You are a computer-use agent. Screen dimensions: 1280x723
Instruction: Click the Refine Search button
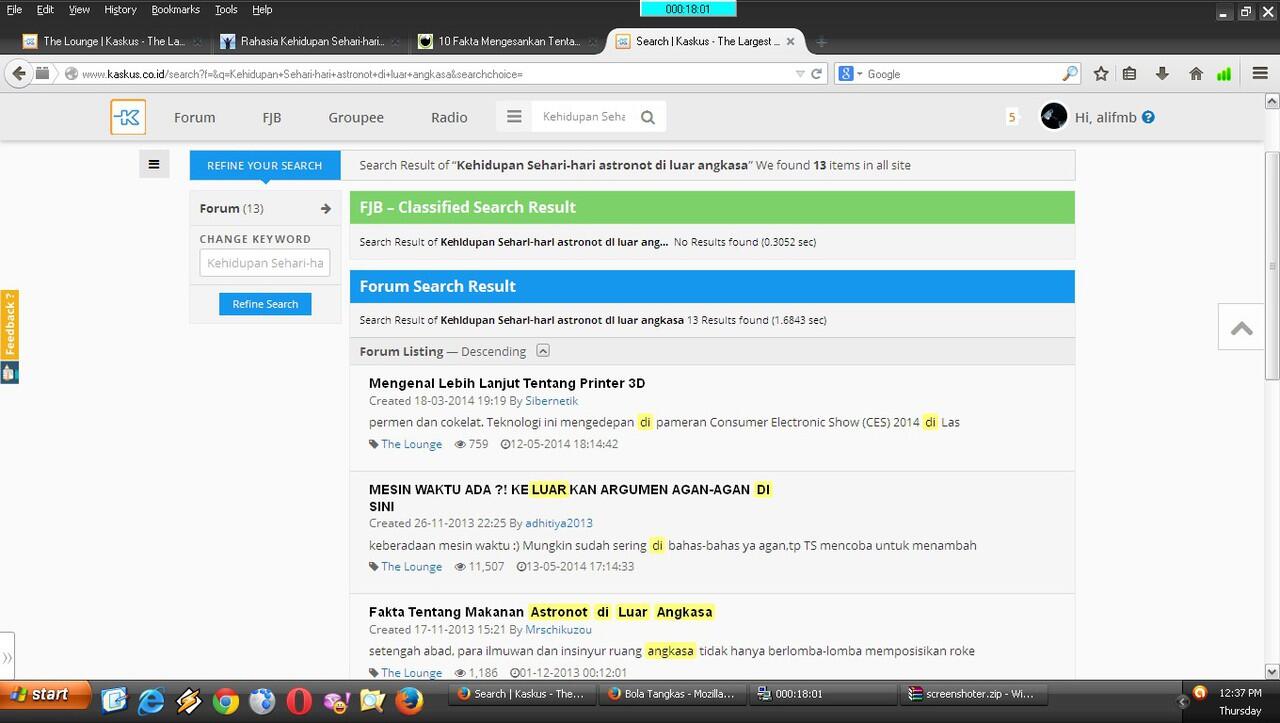pyautogui.click(x=265, y=304)
